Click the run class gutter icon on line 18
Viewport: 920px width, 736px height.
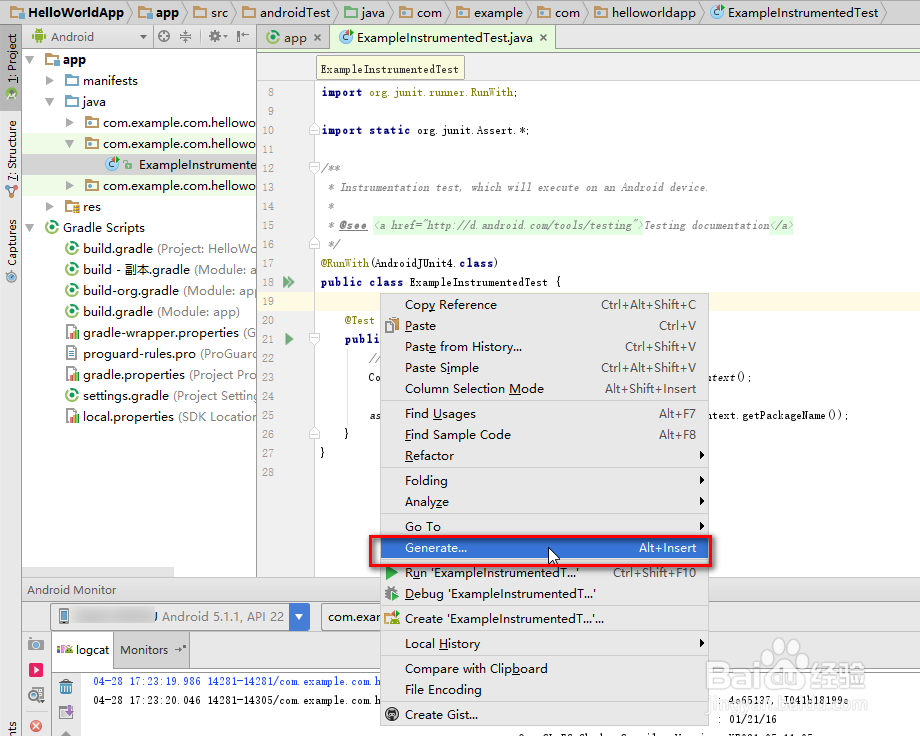click(x=289, y=282)
